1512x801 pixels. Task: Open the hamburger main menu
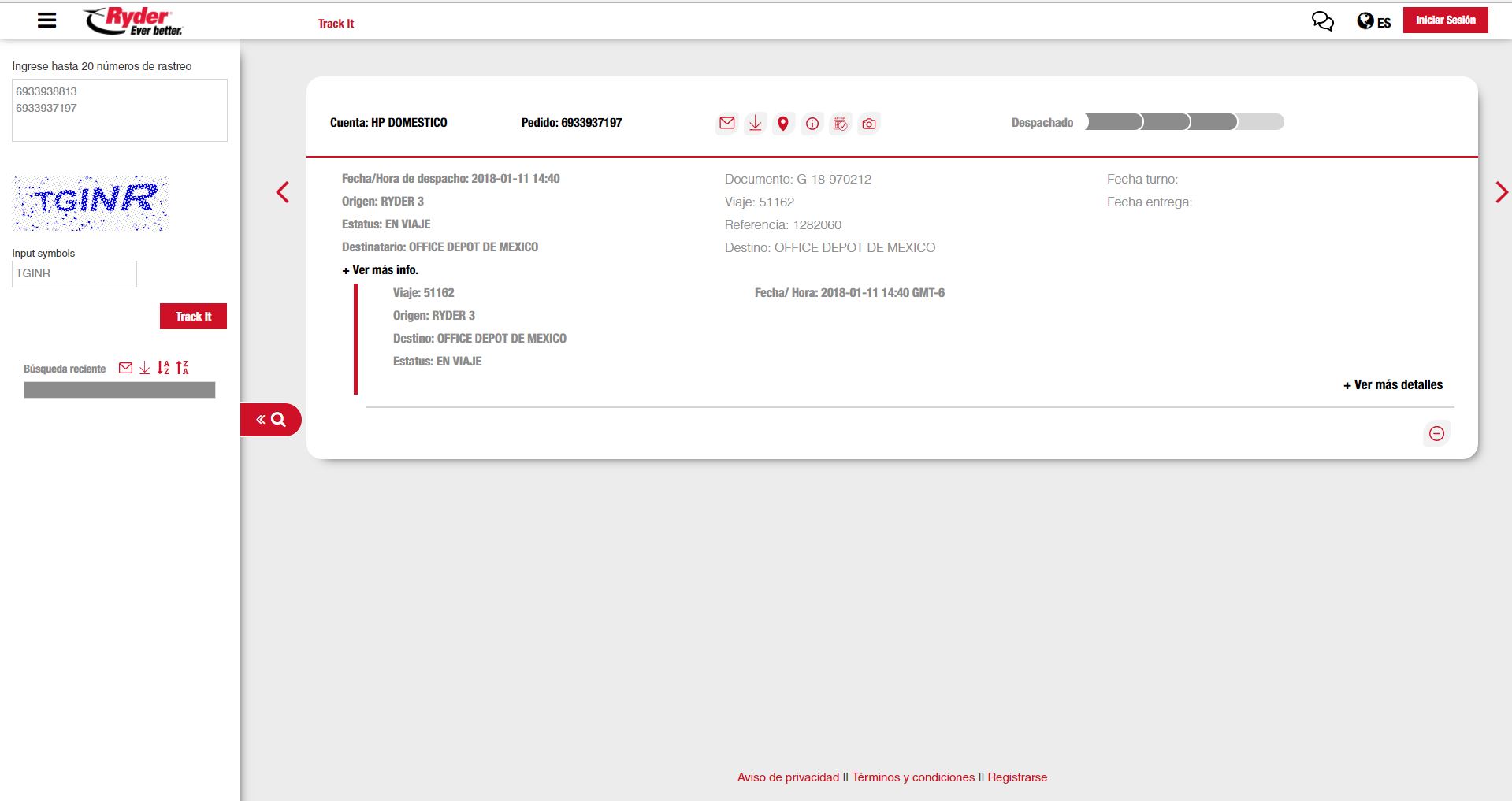[x=47, y=20]
